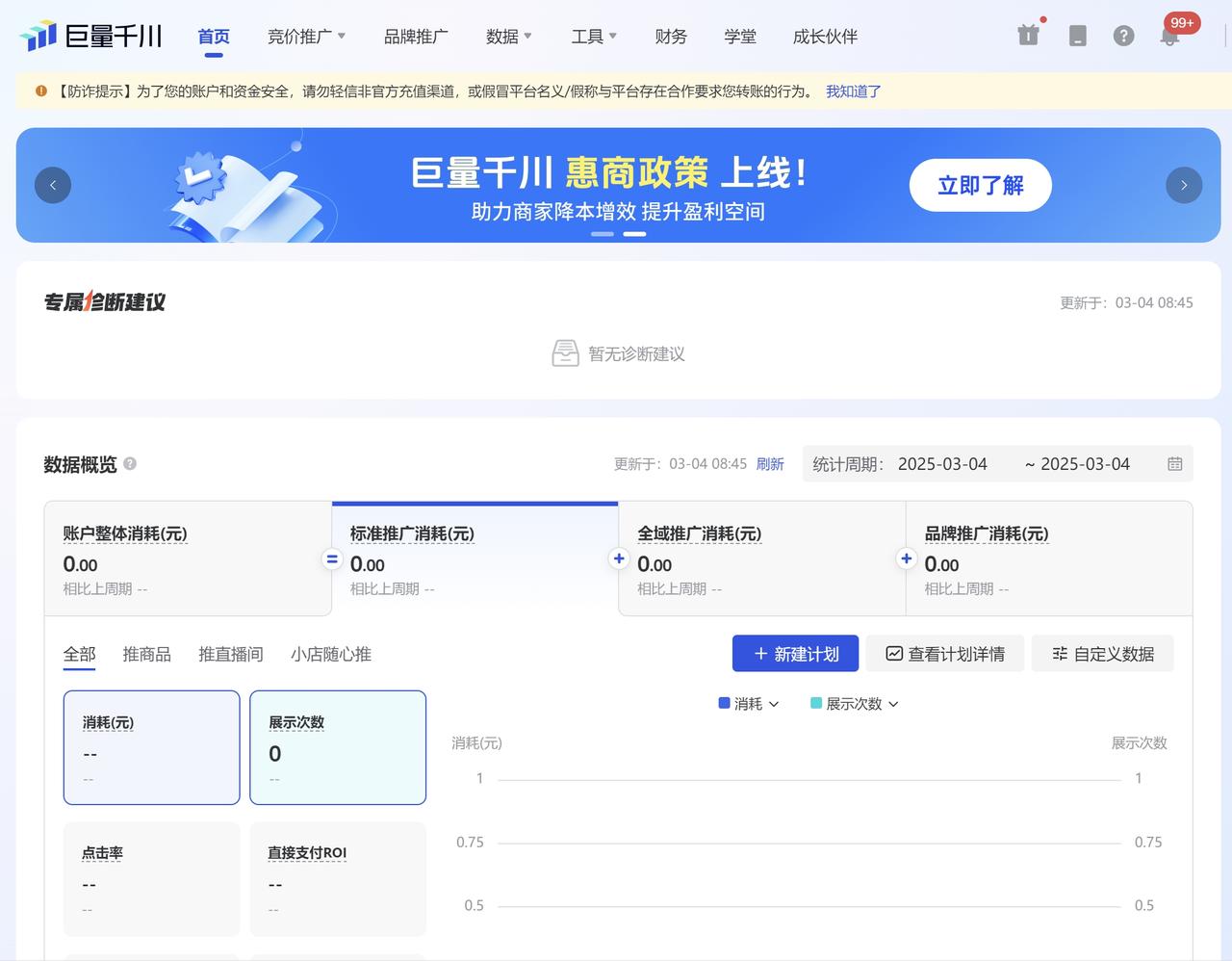Viewport: 1232px width, 961px height.
Task: Expand the 竞价推广 dropdown menu
Action: pyautogui.click(x=307, y=36)
